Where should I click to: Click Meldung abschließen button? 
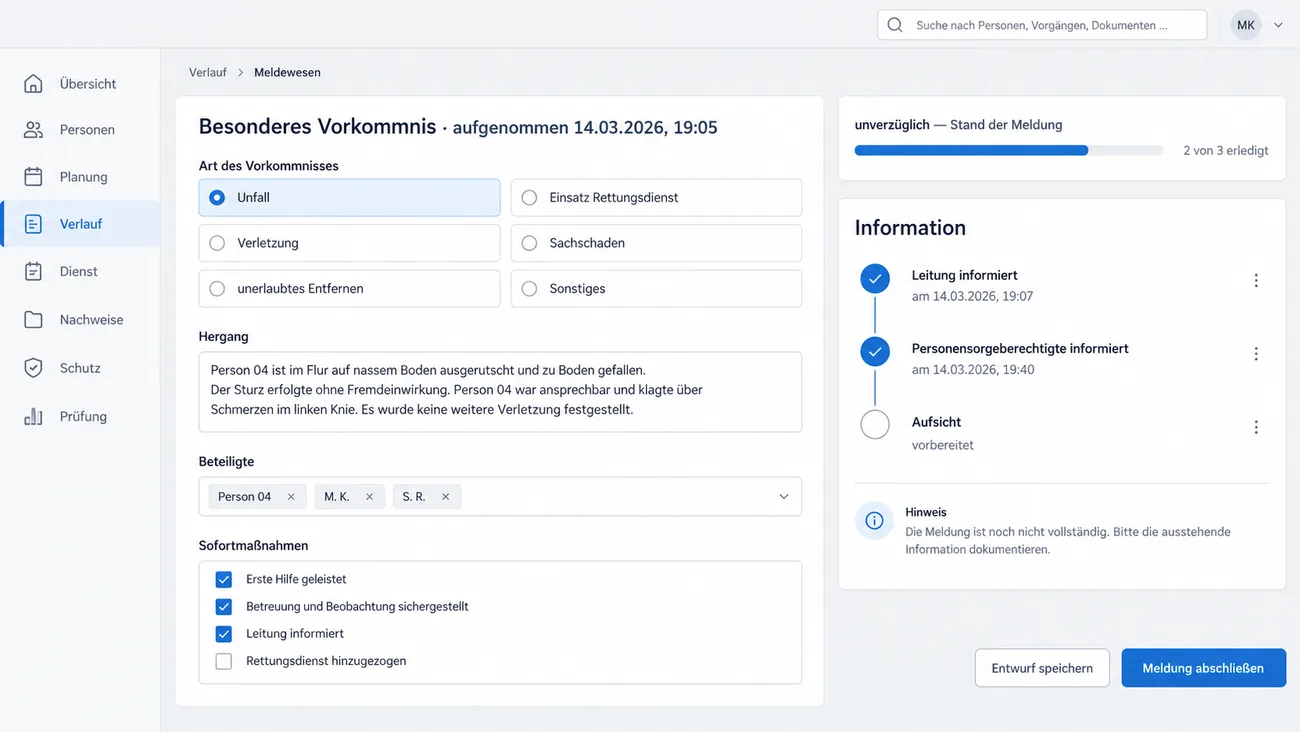tap(1203, 668)
